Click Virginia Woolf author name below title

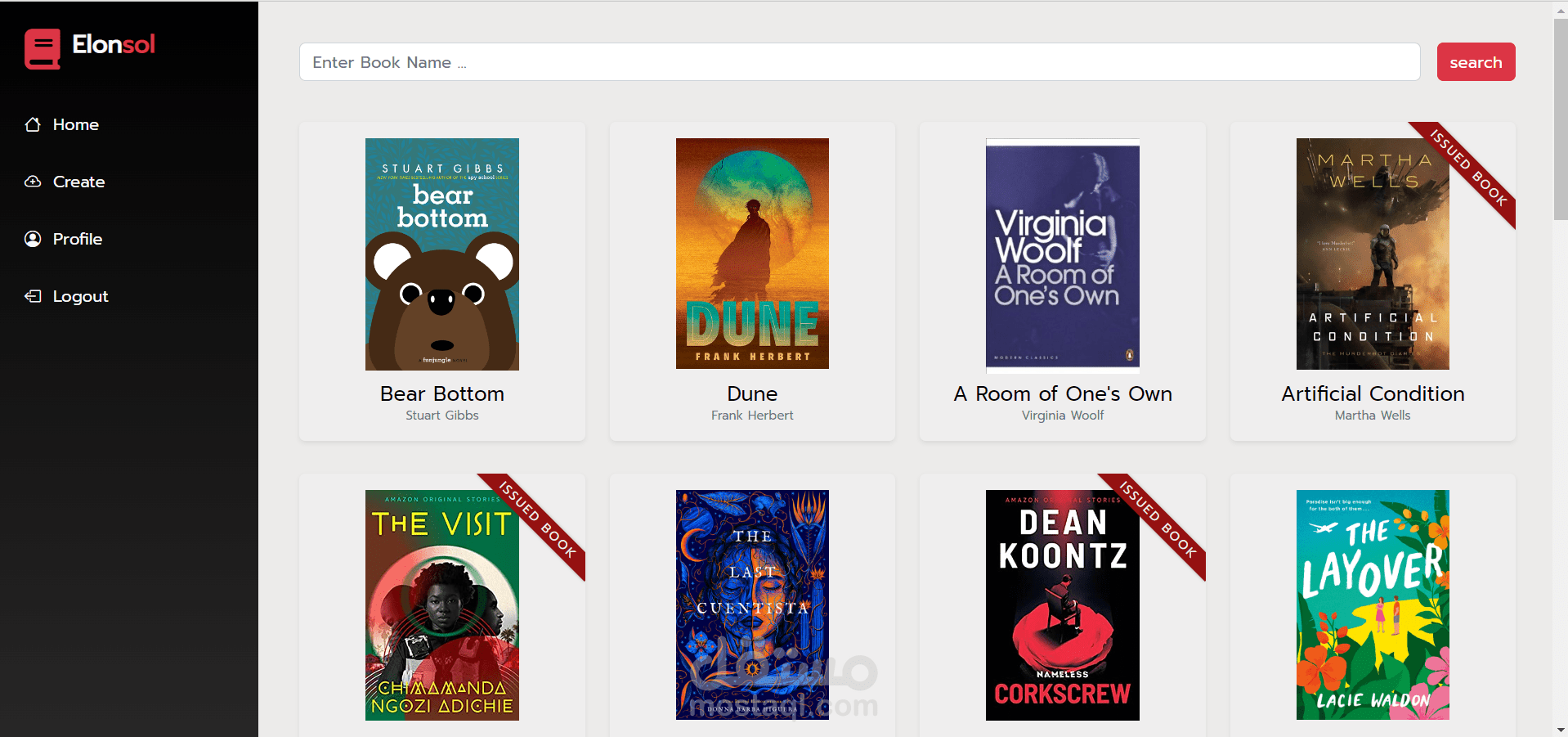[1063, 416]
